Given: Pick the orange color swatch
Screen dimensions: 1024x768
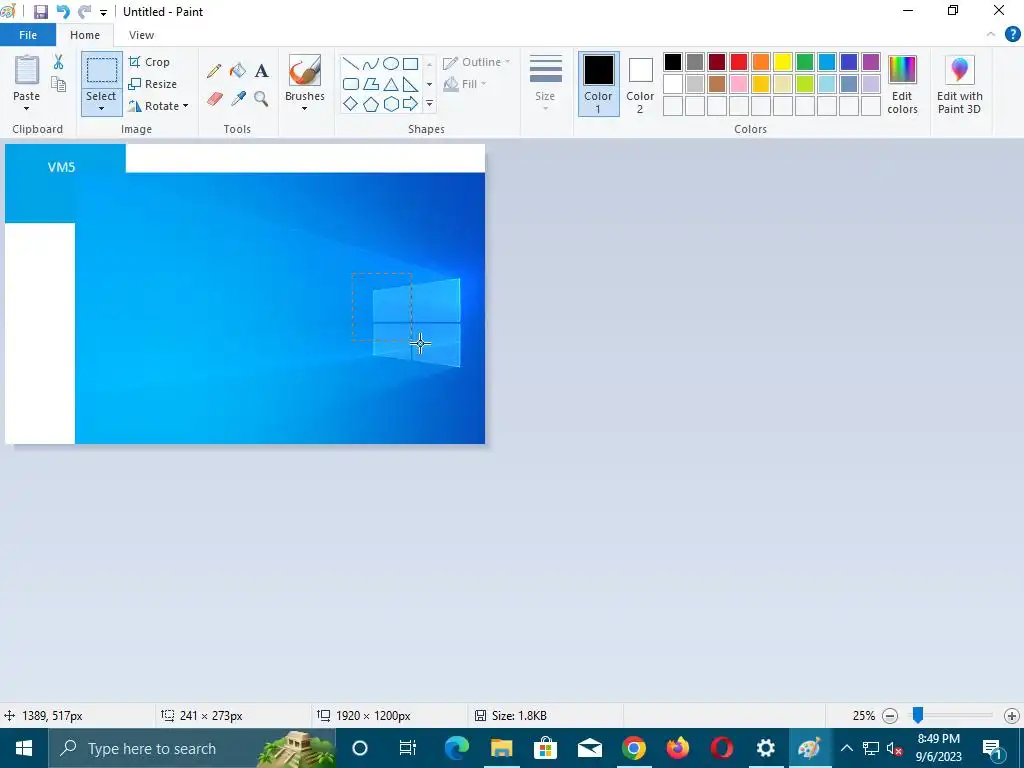Looking at the screenshot, I should point(761,62).
